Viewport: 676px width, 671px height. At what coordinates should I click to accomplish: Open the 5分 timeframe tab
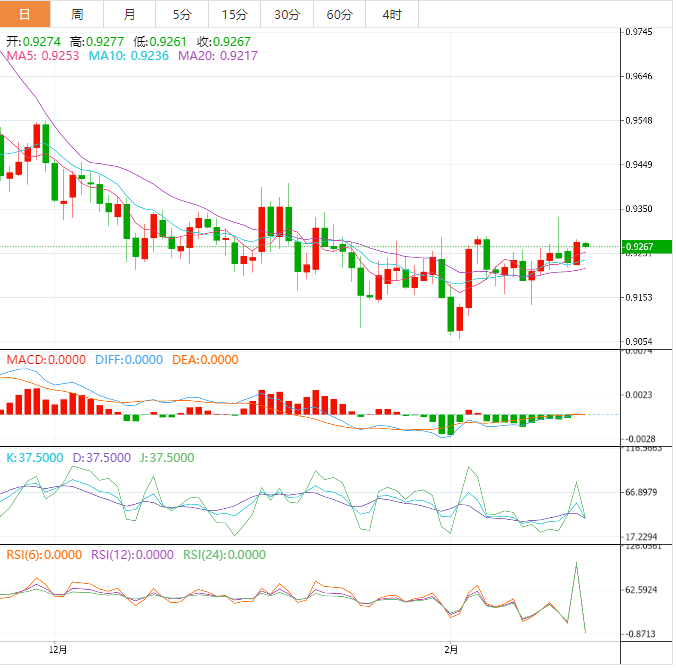point(182,14)
